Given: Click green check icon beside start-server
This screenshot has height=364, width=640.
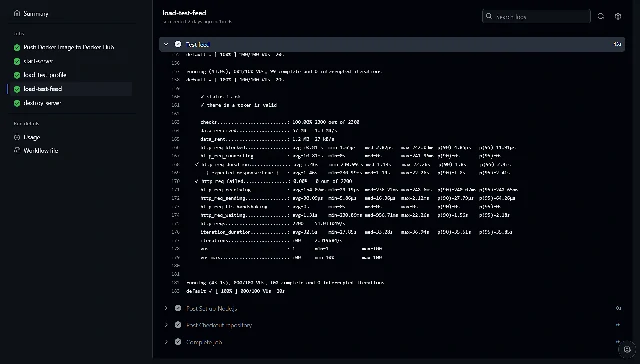Looking at the screenshot, I should pos(17,61).
